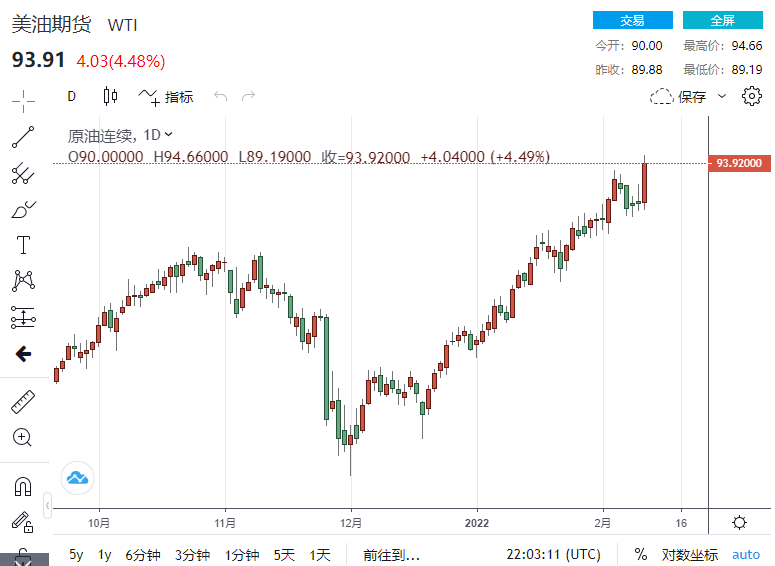This screenshot has height=566, width=775.
Task: Select the ruler measure tool
Action: tap(22, 402)
